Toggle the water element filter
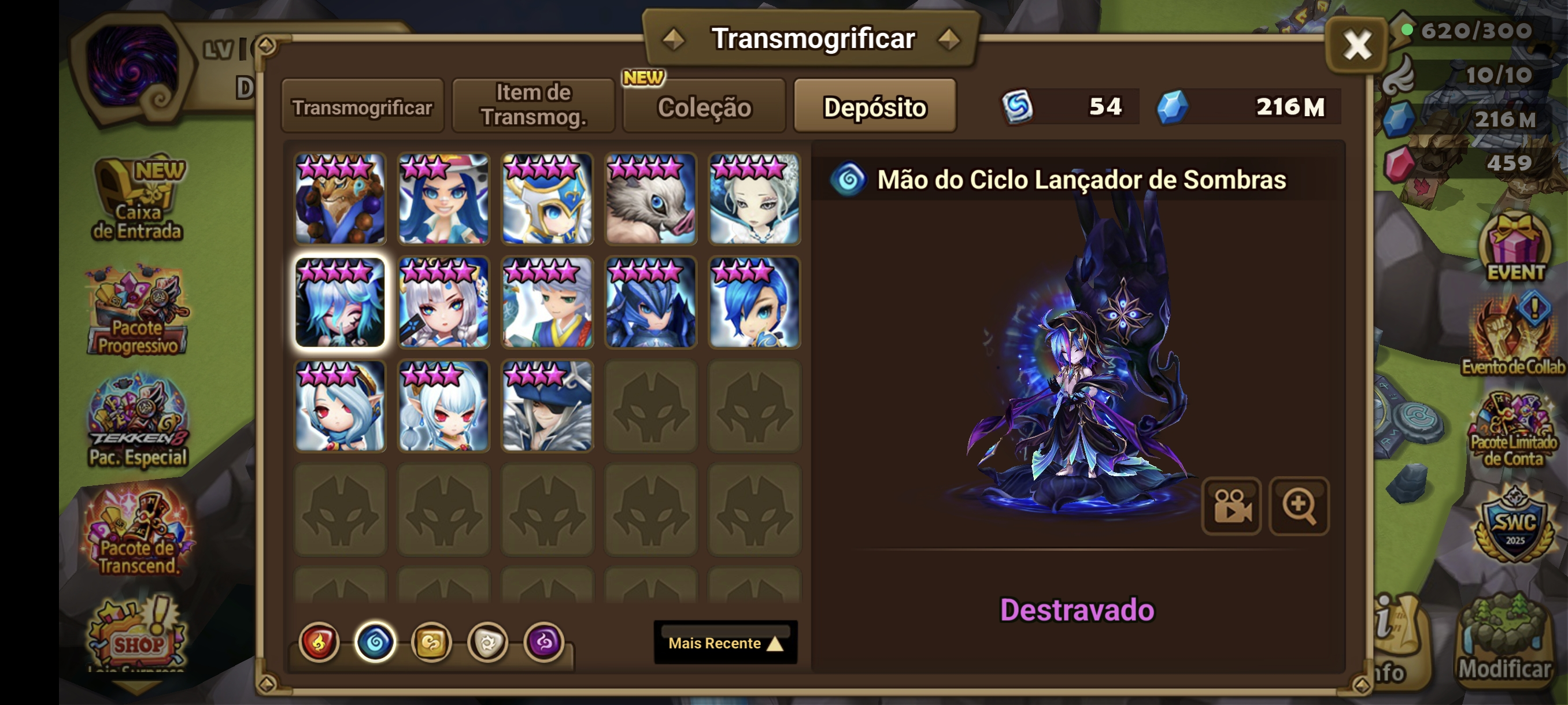 [x=375, y=642]
